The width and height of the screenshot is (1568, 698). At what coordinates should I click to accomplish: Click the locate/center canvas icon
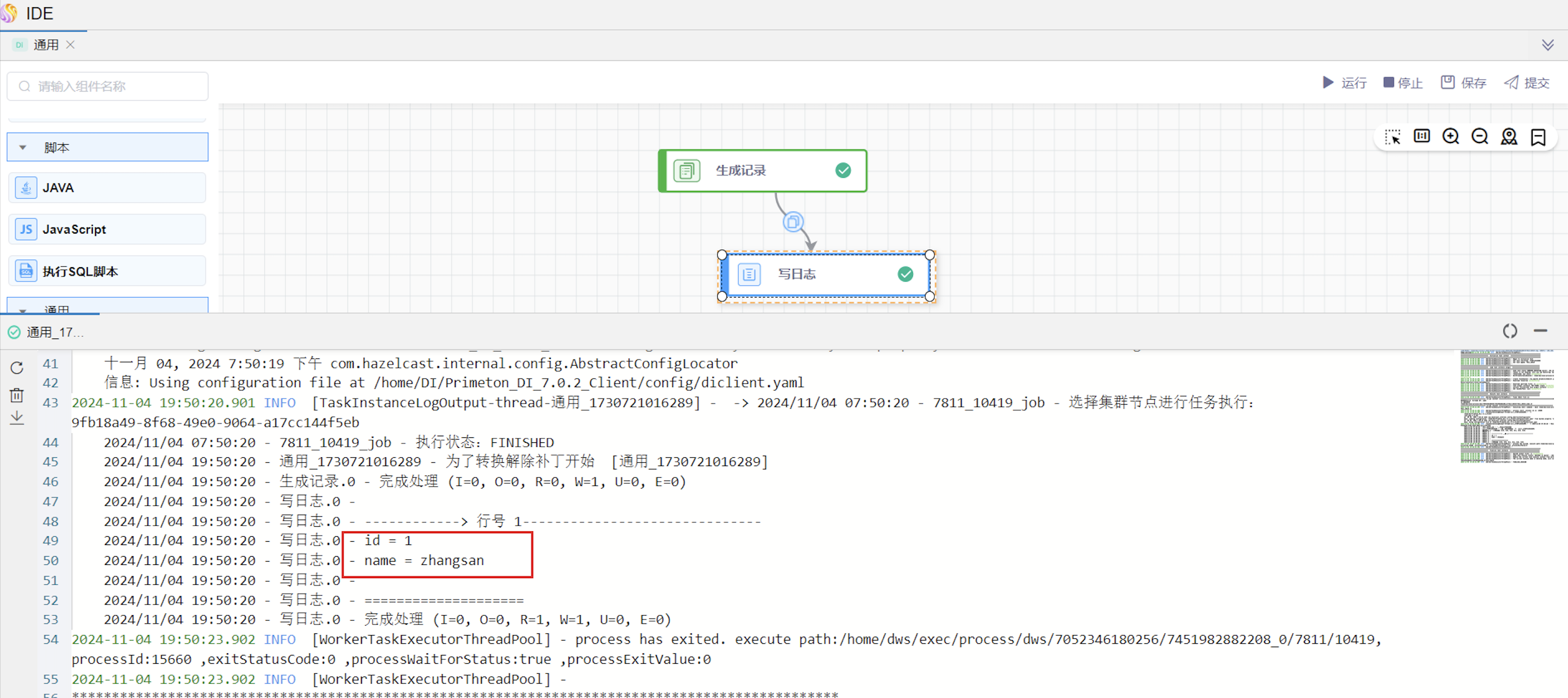click(1509, 136)
